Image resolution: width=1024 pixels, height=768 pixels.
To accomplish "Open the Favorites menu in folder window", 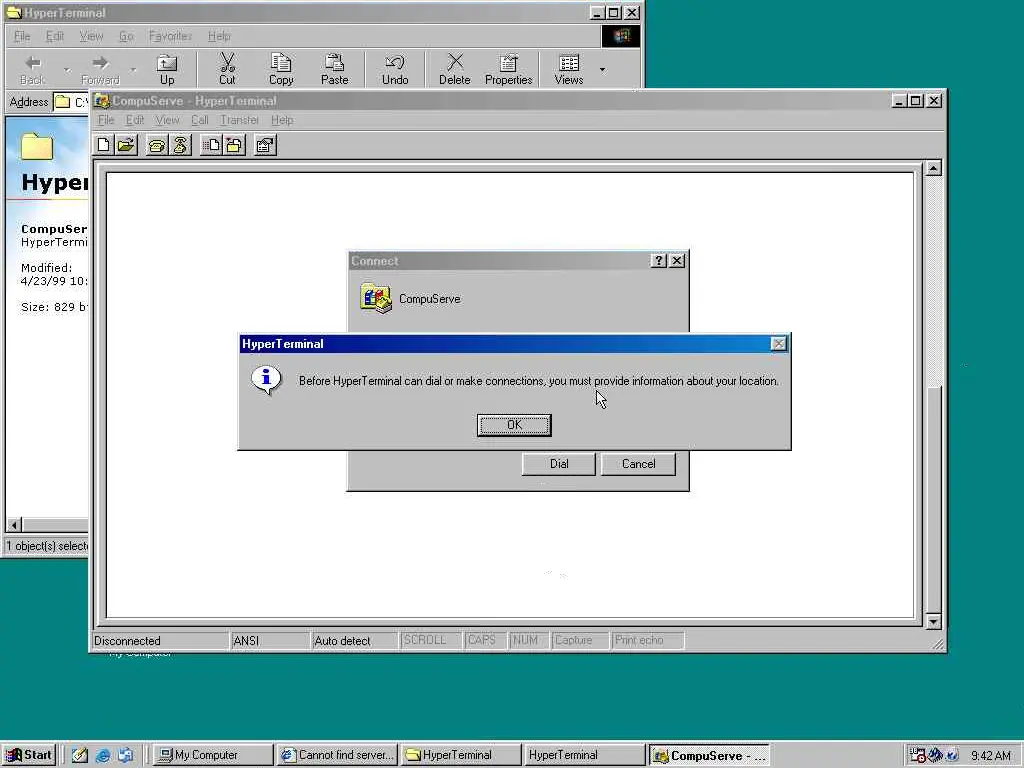I will tap(170, 36).
